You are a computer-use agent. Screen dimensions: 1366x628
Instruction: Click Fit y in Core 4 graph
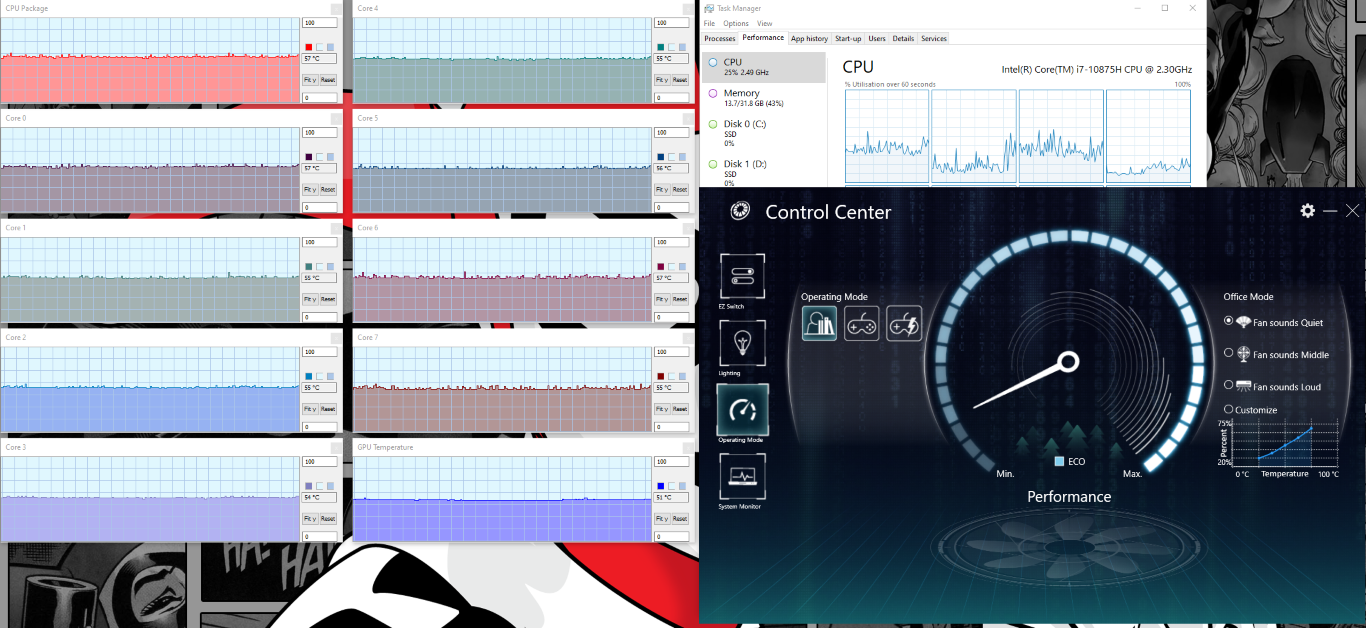pyautogui.click(x=662, y=79)
